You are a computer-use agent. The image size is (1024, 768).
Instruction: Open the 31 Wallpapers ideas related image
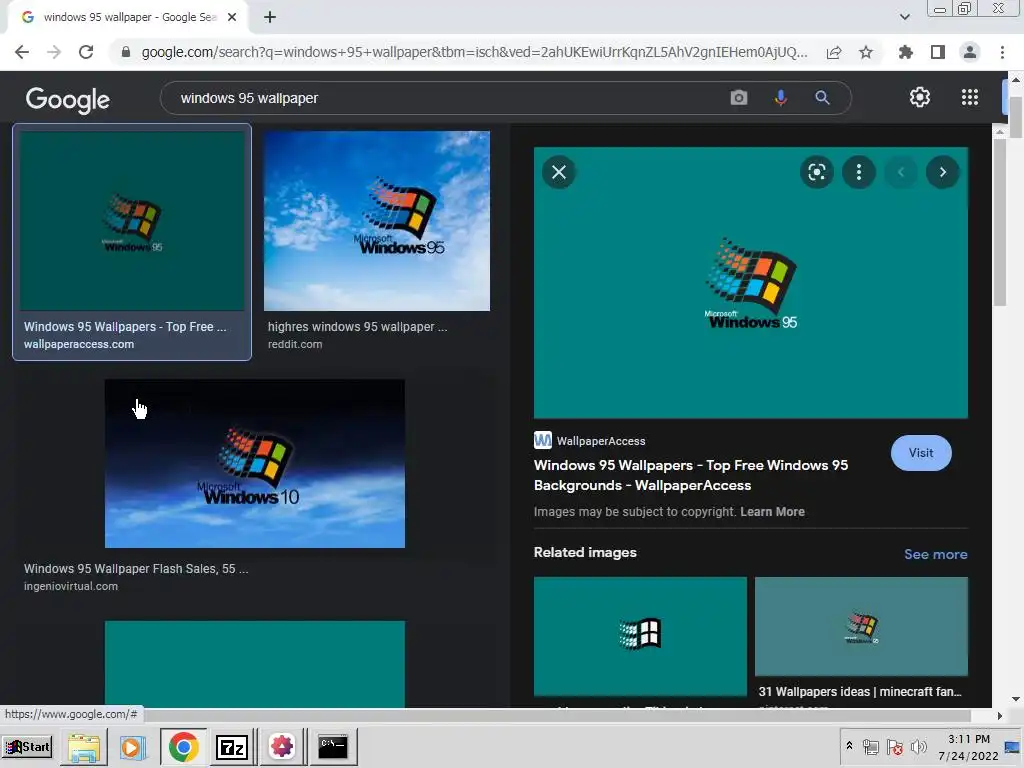[861, 626]
